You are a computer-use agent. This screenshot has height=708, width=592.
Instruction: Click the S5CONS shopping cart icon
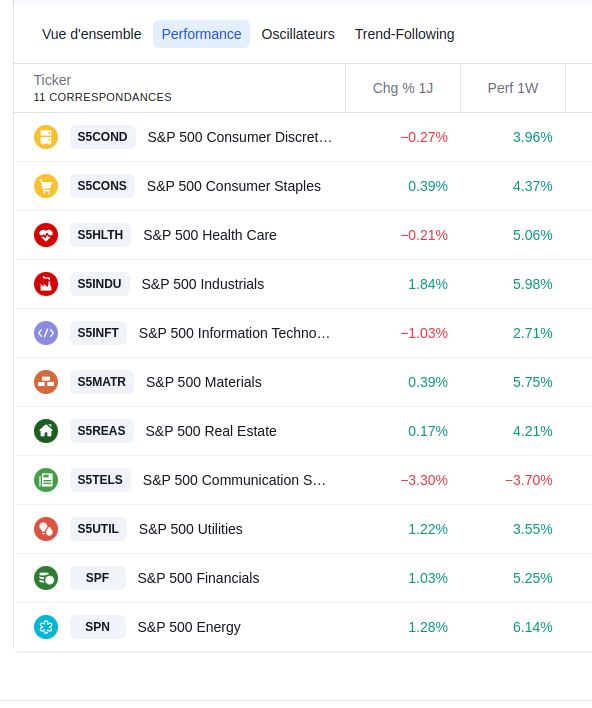tap(46, 186)
